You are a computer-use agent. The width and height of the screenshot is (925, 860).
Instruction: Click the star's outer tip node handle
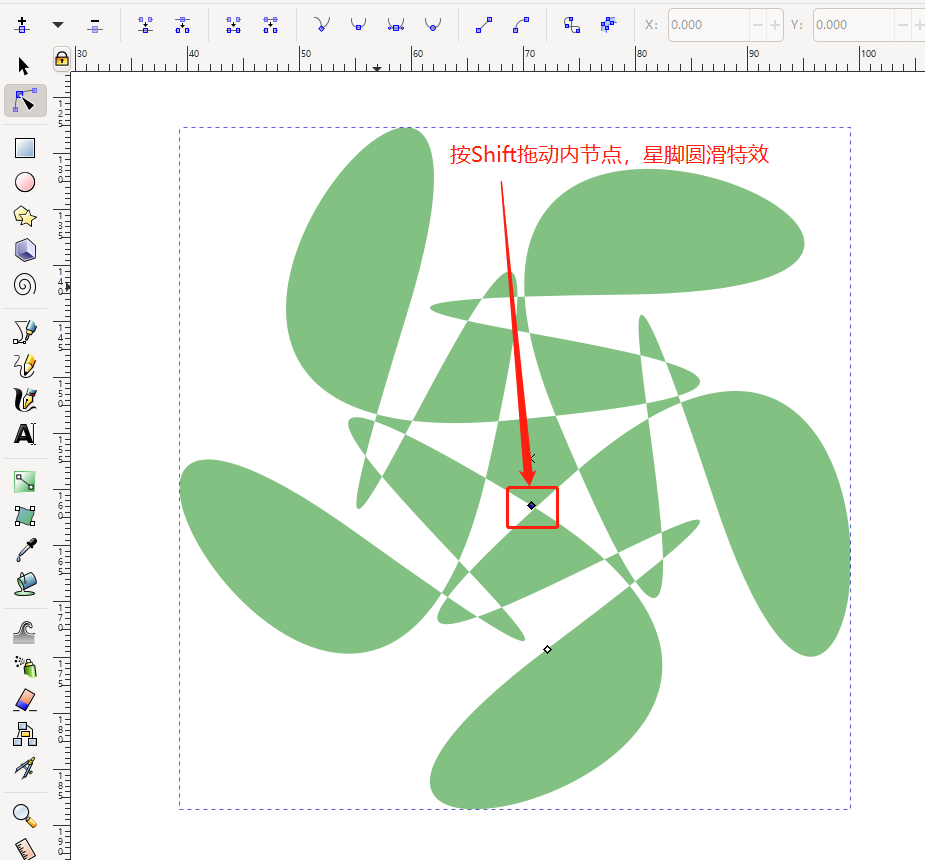point(547,649)
